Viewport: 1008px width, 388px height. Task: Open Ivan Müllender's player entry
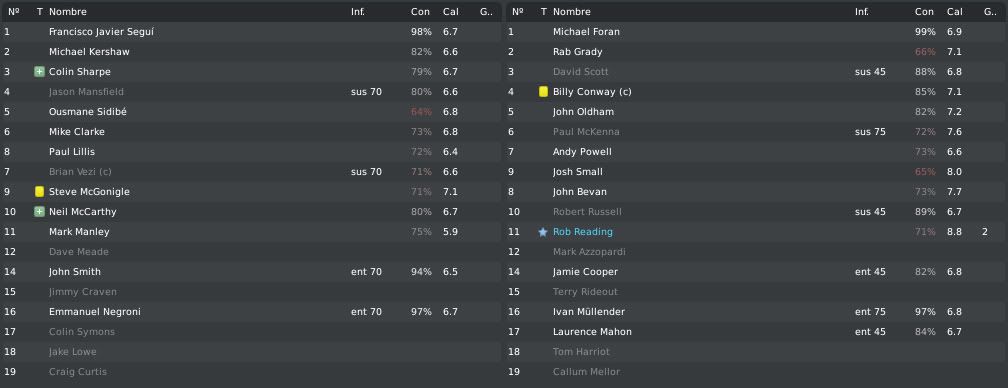(x=589, y=312)
